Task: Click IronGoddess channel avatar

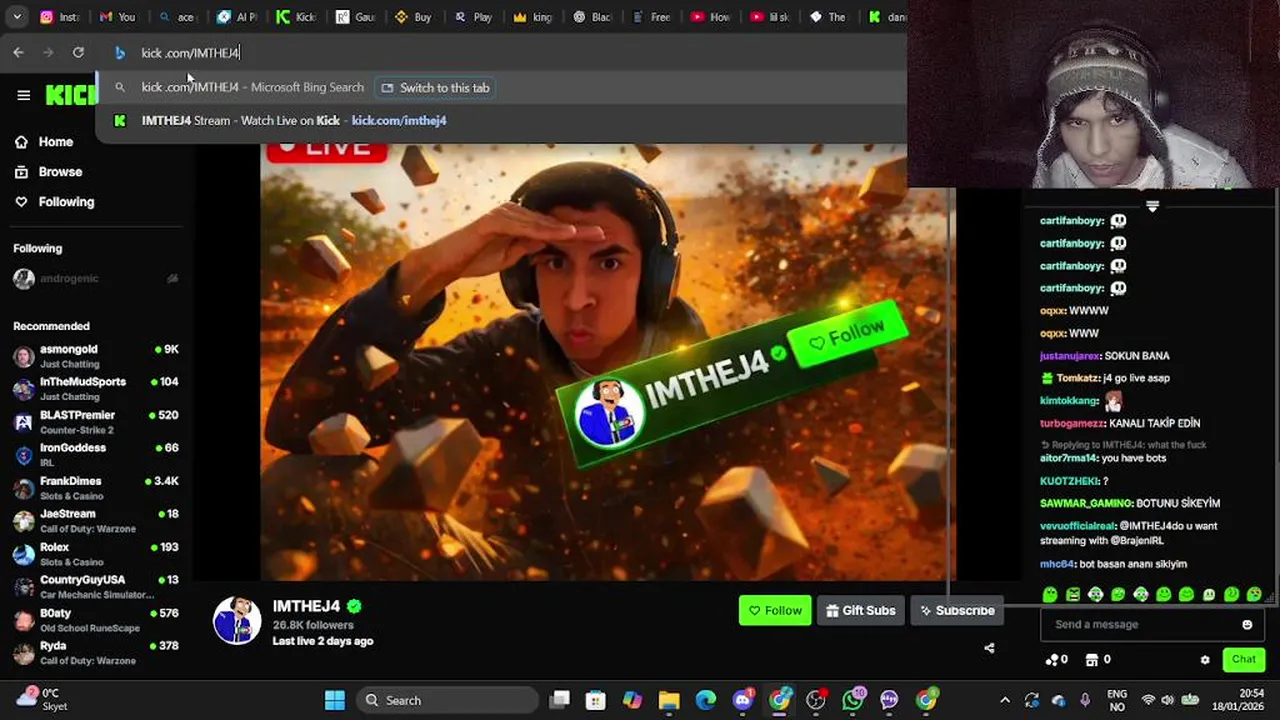Action: pyautogui.click(x=24, y=455)
